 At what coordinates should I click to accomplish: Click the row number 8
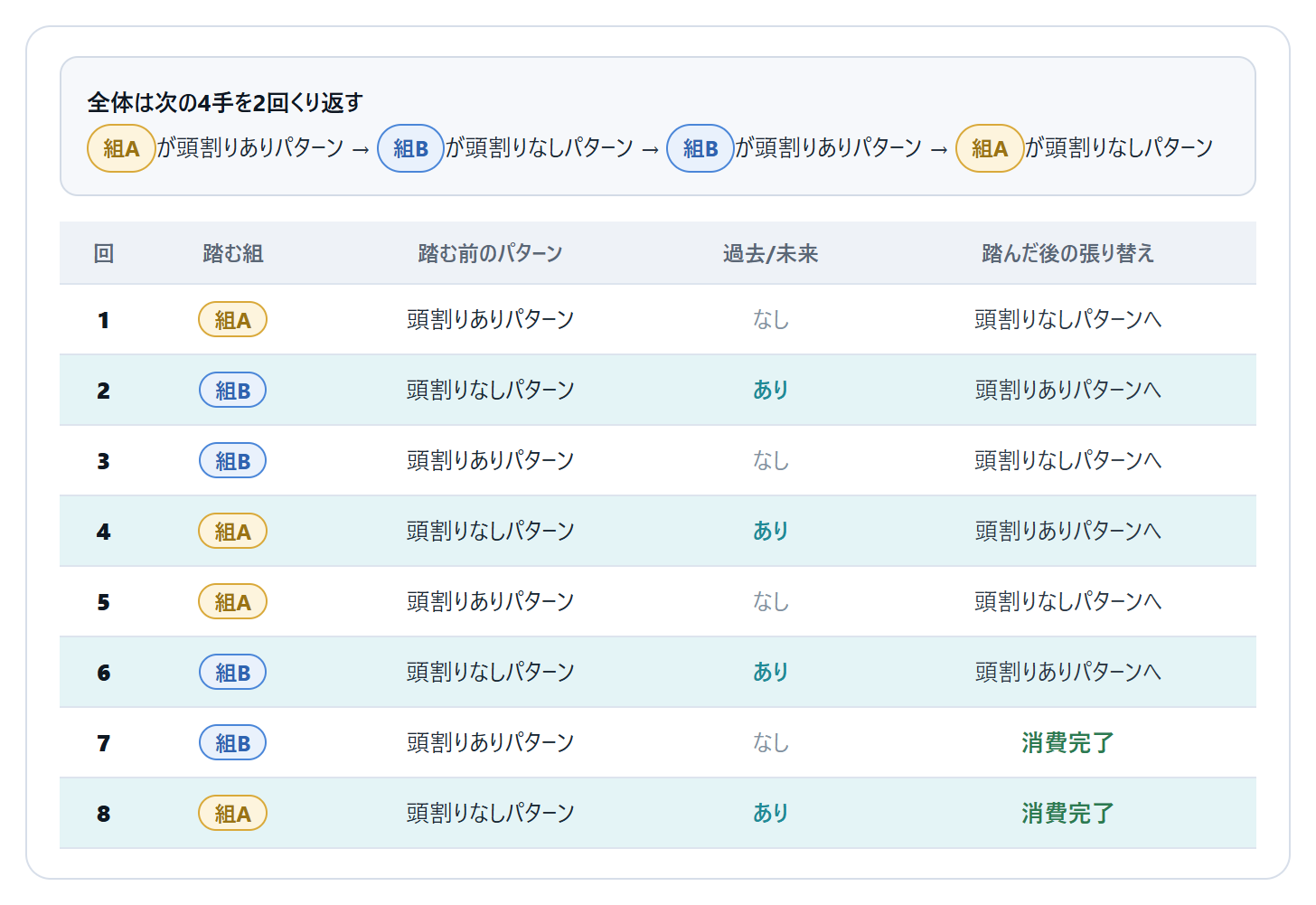(104, 814)
